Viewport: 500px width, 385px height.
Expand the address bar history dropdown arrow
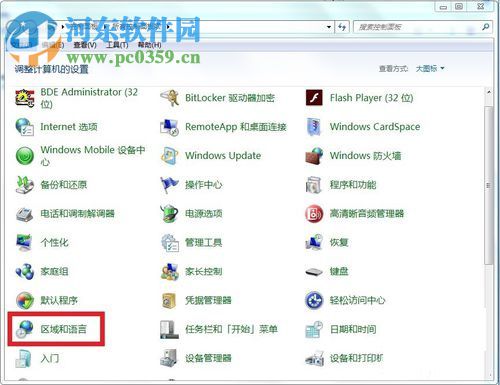point(329,27)
